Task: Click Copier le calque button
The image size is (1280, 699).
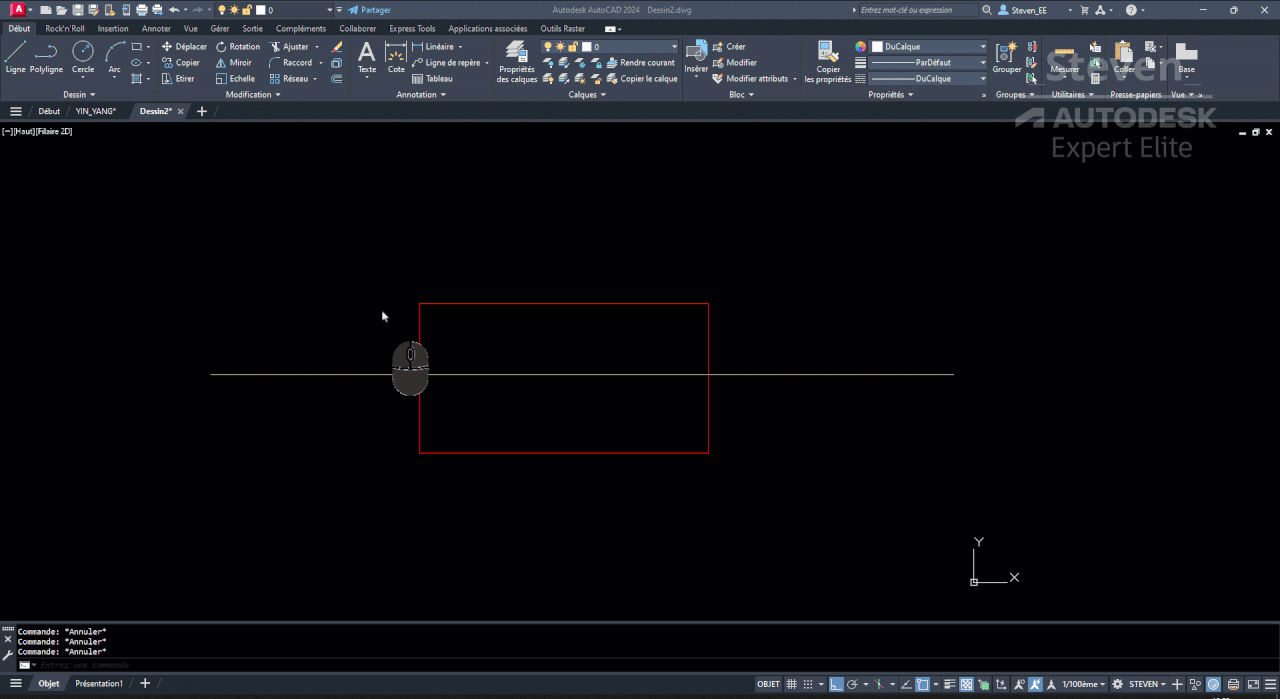Action: (641, 79)
